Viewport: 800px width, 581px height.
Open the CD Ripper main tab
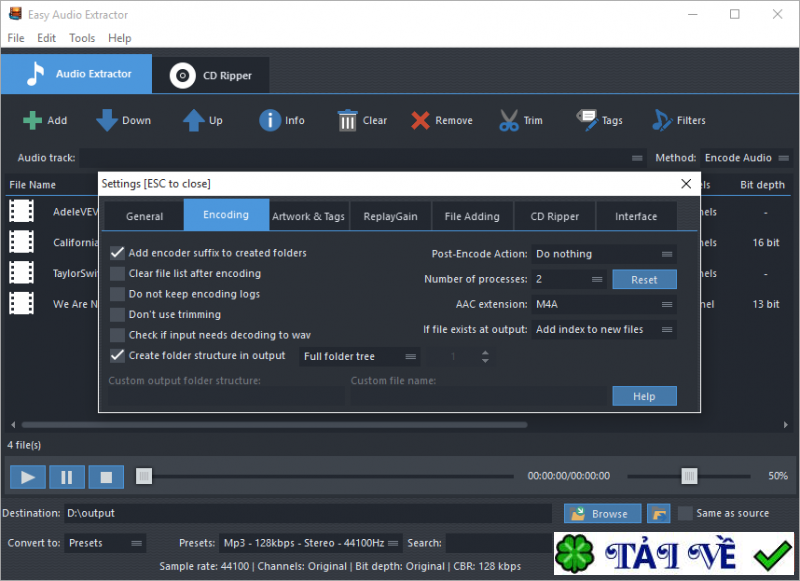211,75
